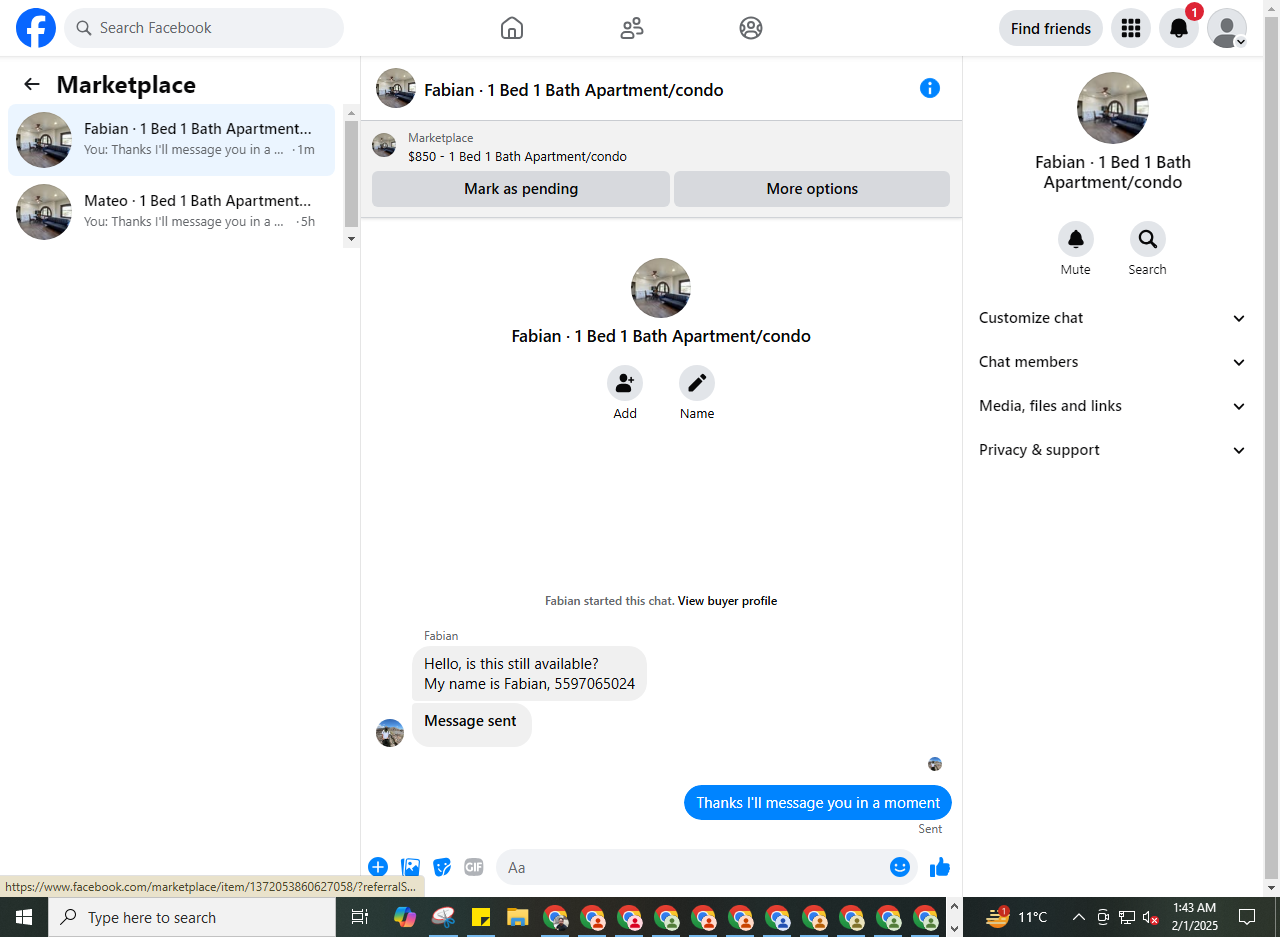Show hidden system tray icons

1079,917
